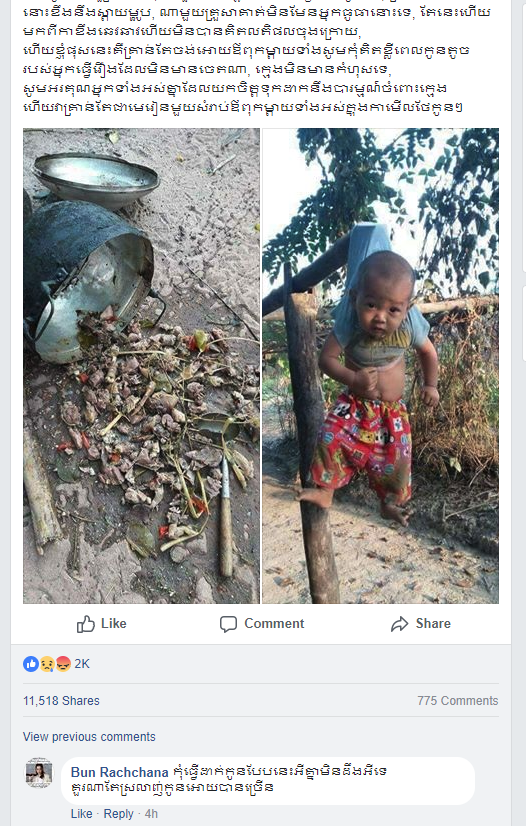This screenshot has width=526, height=826.
Task: Click the Share text label
Action: click(x=433, y=624)
